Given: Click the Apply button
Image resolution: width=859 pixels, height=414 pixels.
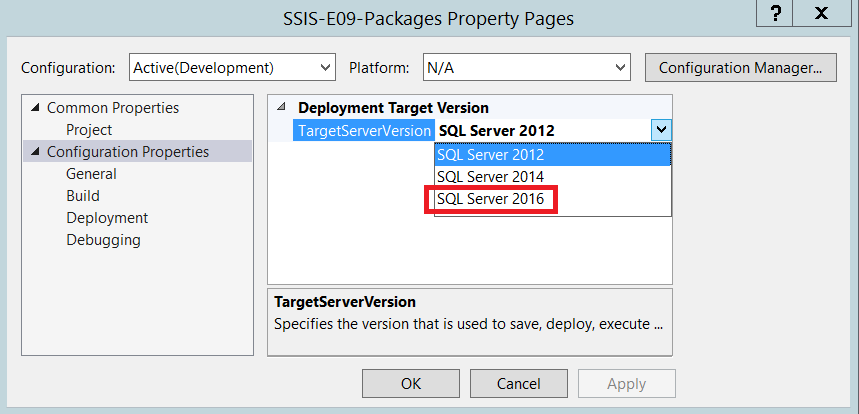Looking at the screenshot, I should coord(627,383).
